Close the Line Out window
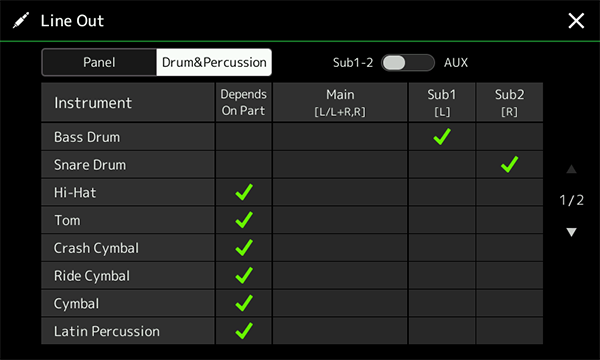Viewport: 600px width, 360px height. (576, 21)
